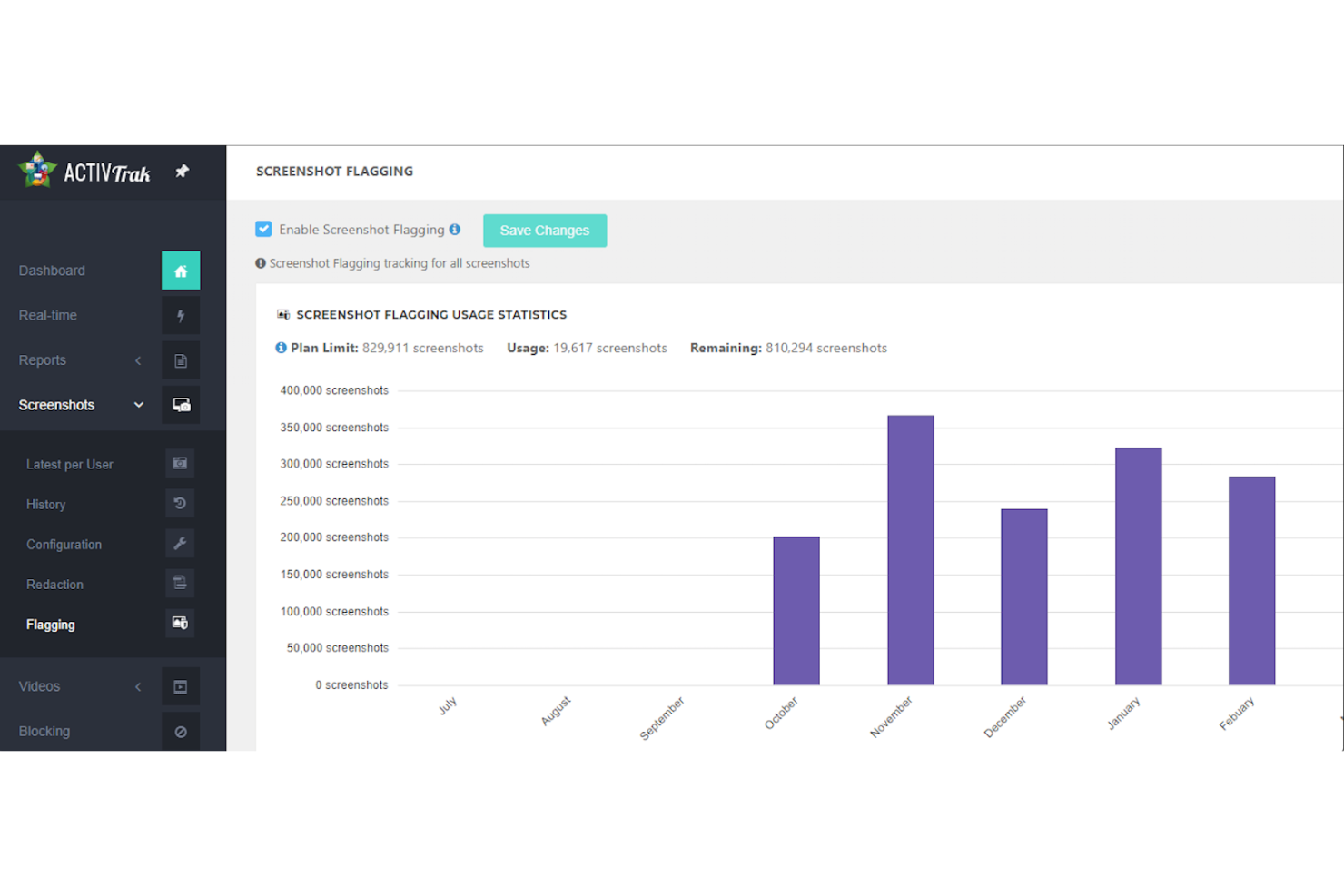Switch to the Flagging section
This screenshot has height=896, width=1344.
click(50, 625)
